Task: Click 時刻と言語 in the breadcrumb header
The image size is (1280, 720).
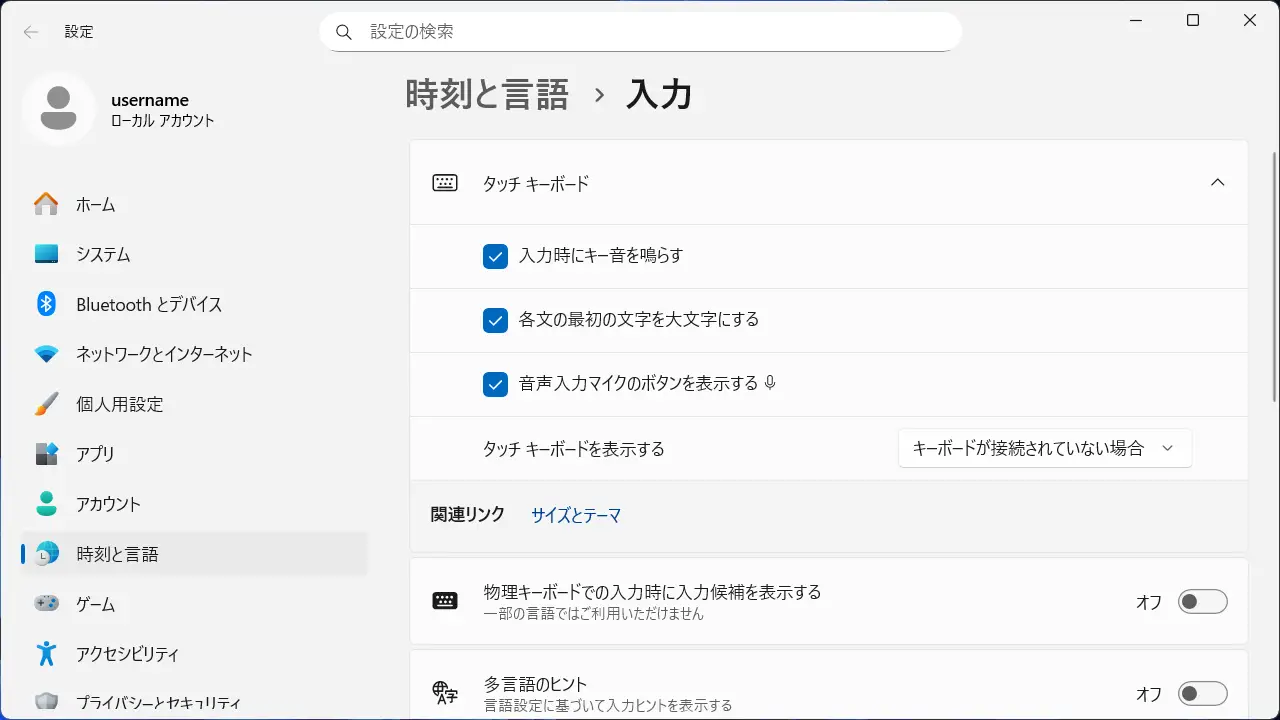Action: tap(487, 95)
